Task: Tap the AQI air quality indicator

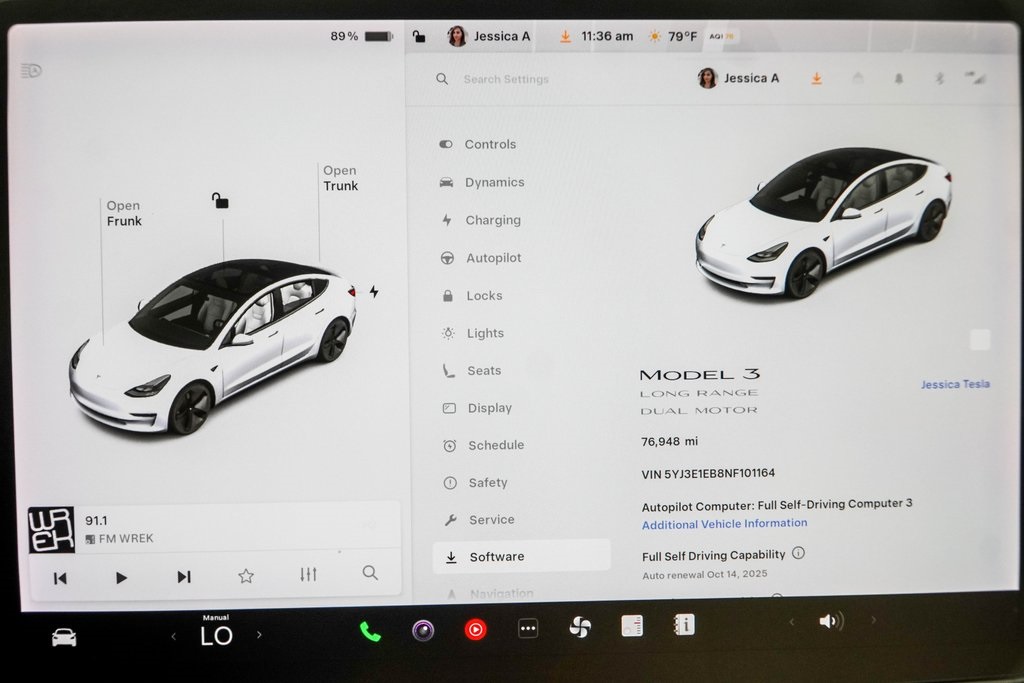Action: [x=722, y=37]
